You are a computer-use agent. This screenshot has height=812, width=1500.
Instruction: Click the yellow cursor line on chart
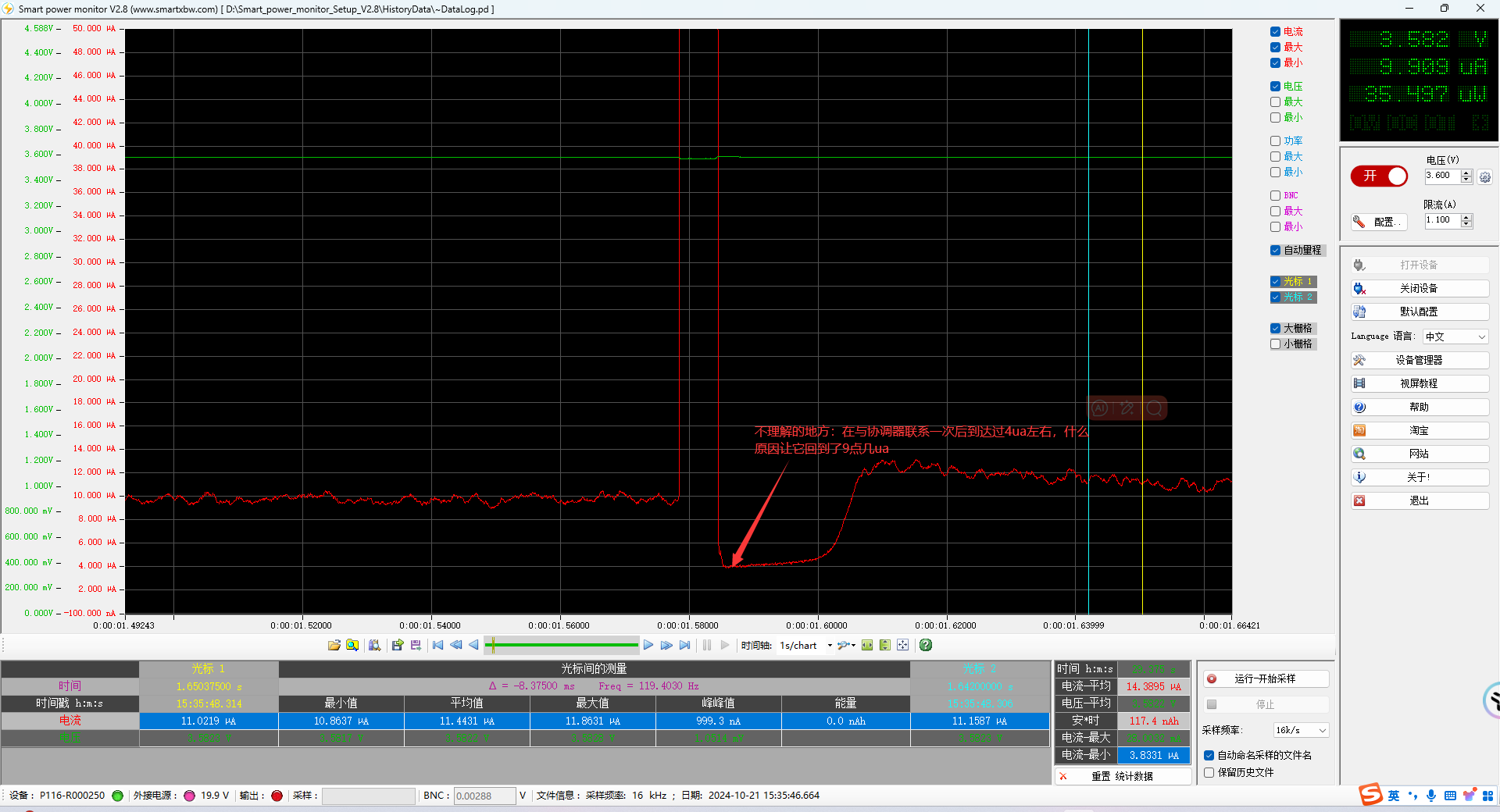click(x=1142, y=320)
